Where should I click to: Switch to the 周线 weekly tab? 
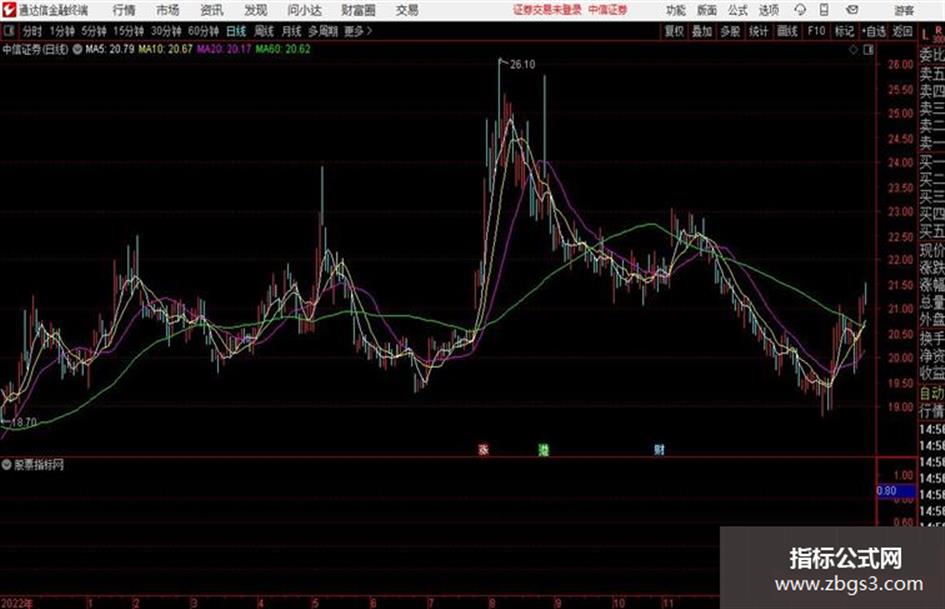point(264,31)
